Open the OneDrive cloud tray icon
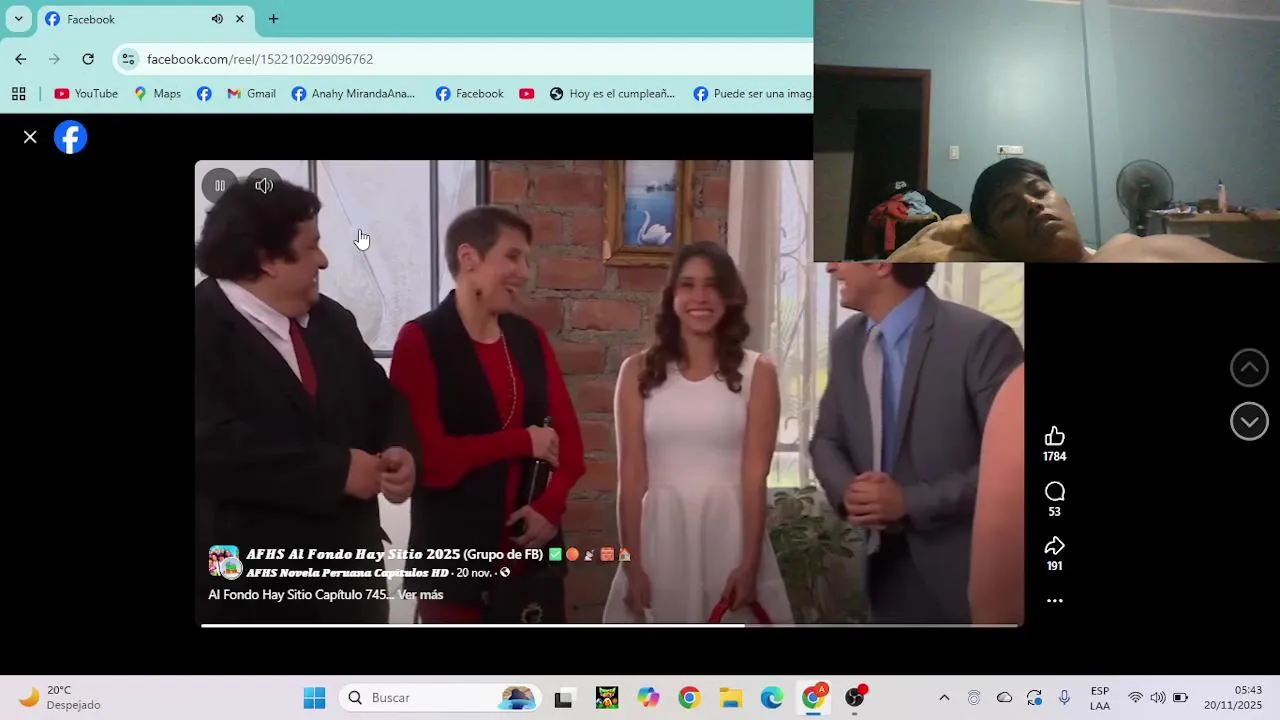1280x720 pixels. click(1004, 697)
